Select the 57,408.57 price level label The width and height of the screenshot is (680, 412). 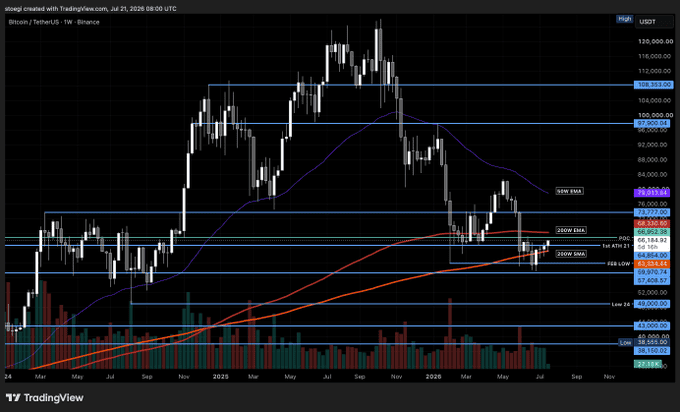click(652, 281)
